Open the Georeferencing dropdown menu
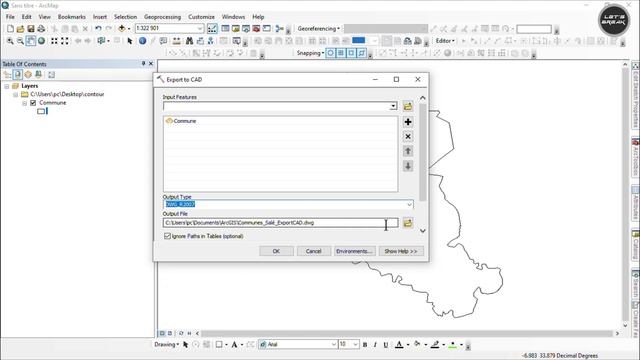The height and width of the screenshot is (360, 640). 318,29
